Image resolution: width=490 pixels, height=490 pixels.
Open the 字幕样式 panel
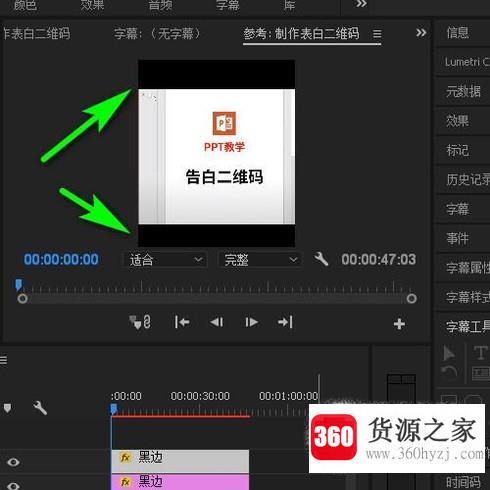[468, 297]
